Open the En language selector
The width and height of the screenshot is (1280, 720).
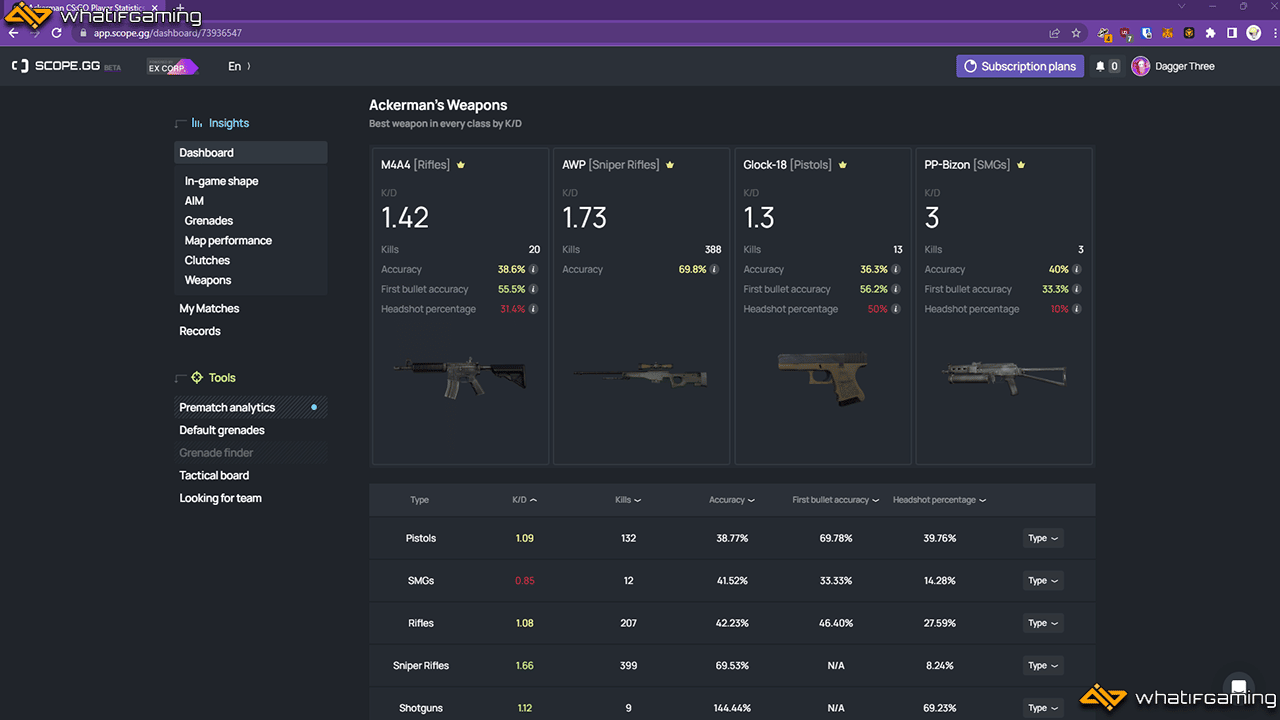pyautogui.click(x=239, y=66)
